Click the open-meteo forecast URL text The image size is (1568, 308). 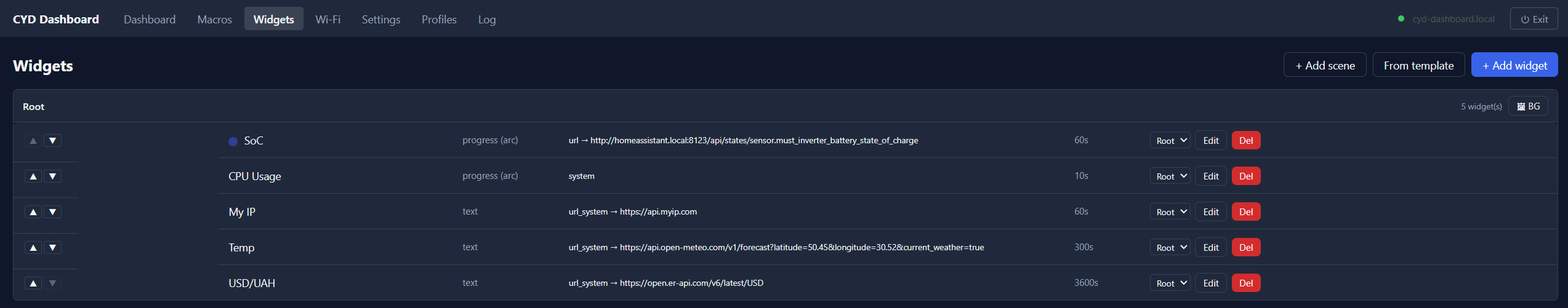pyautogui.click(x=776, y=248)
